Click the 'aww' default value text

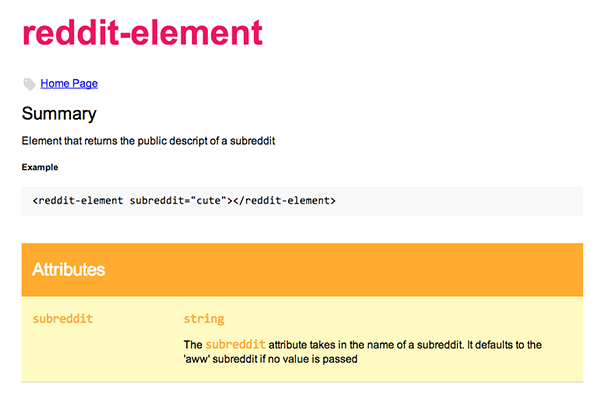tap(196, 359)
